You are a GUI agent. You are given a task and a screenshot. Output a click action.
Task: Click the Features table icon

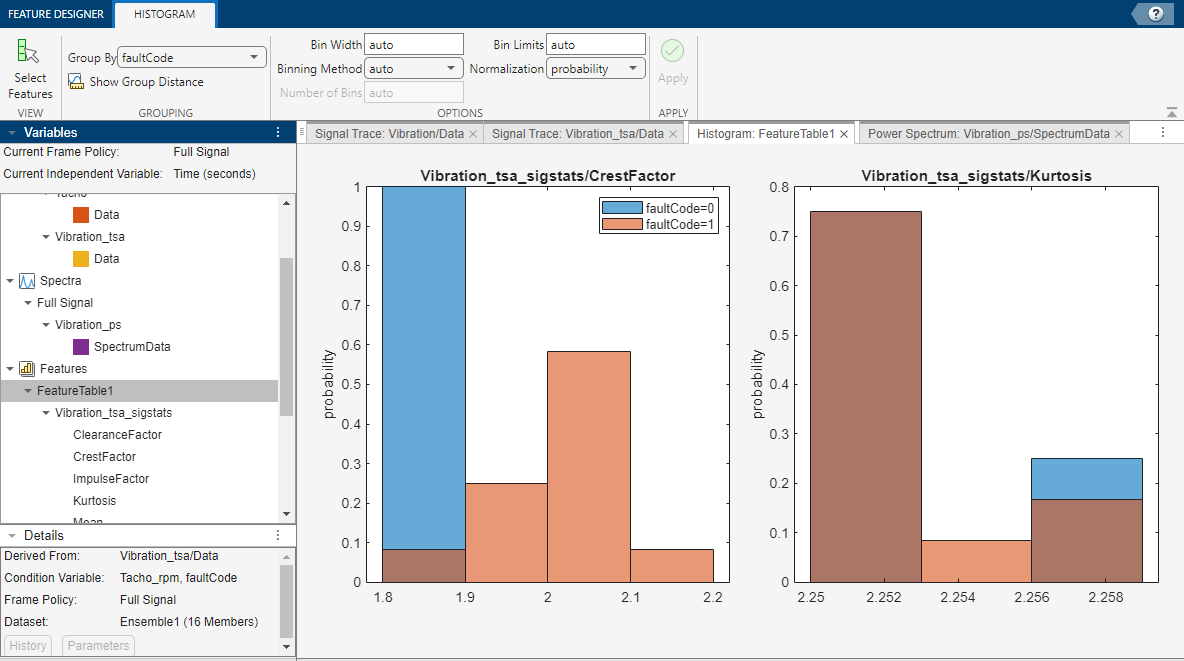pos(27,369)
